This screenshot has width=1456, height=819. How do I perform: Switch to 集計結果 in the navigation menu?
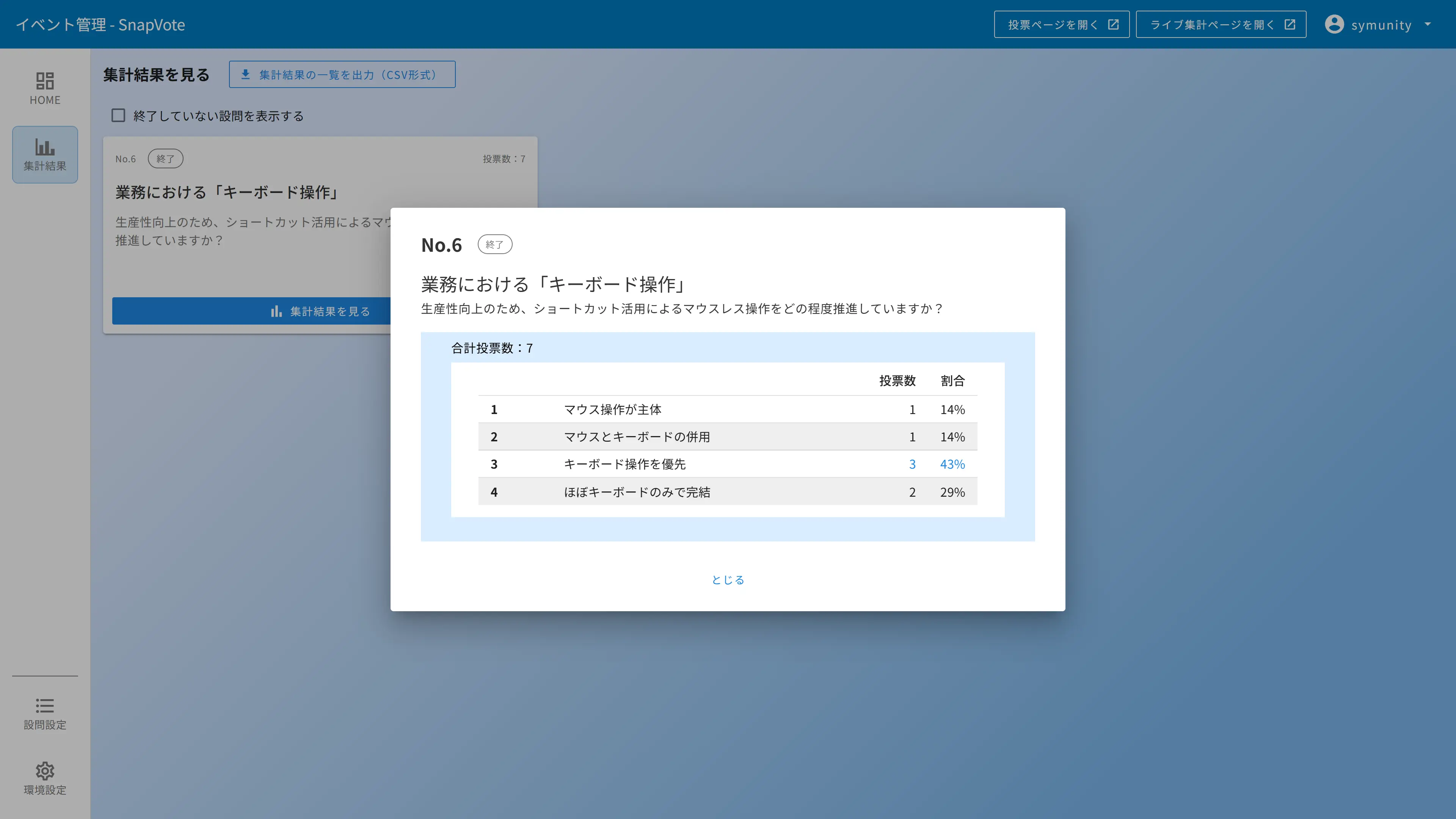(45, 154)
